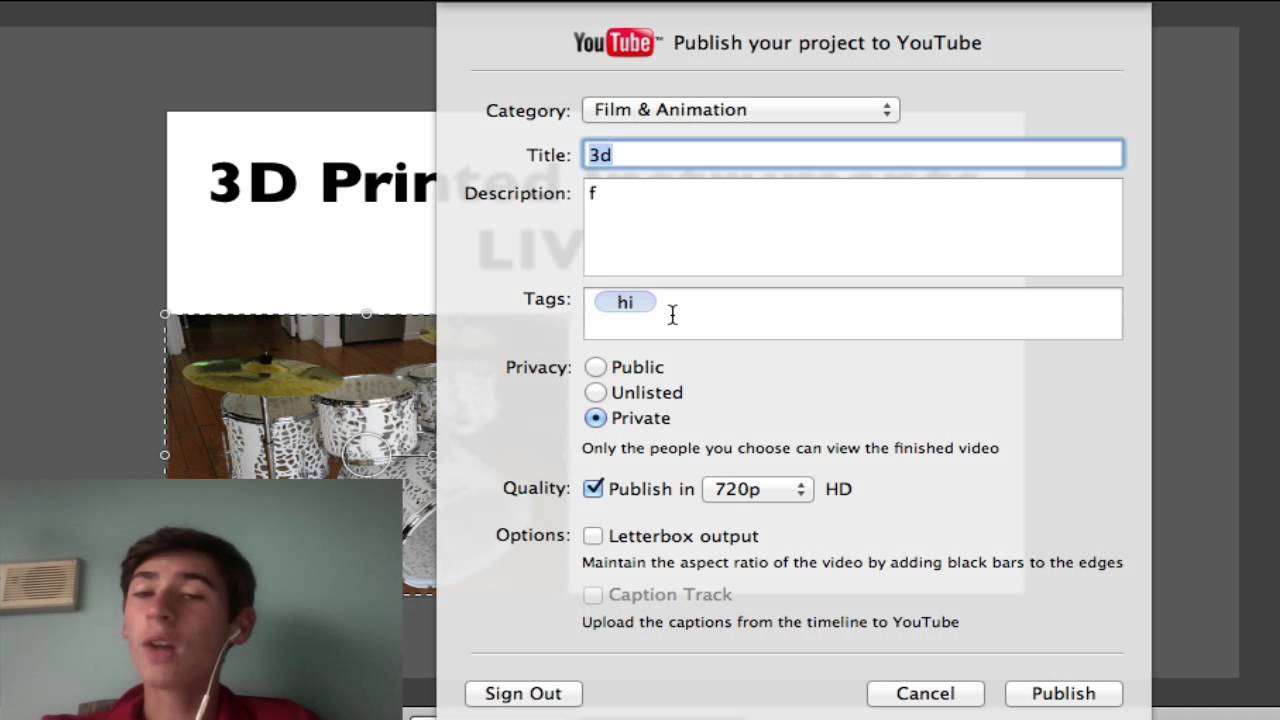Screen dimensions: 1280x720
Task: Click the Publish button
Action: [x=1064, y=693]
